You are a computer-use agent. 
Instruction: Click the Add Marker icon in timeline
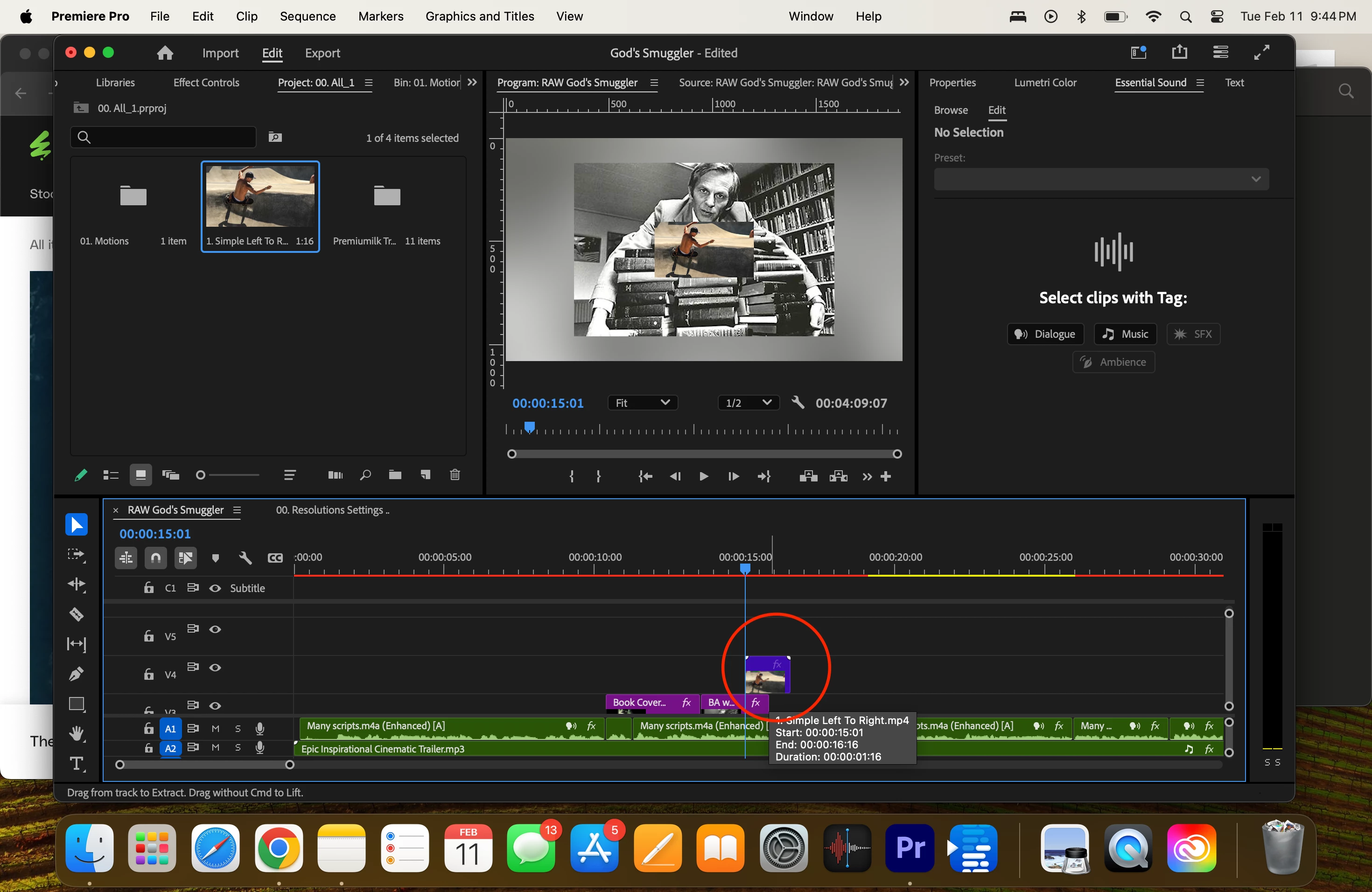pos(215,557)
